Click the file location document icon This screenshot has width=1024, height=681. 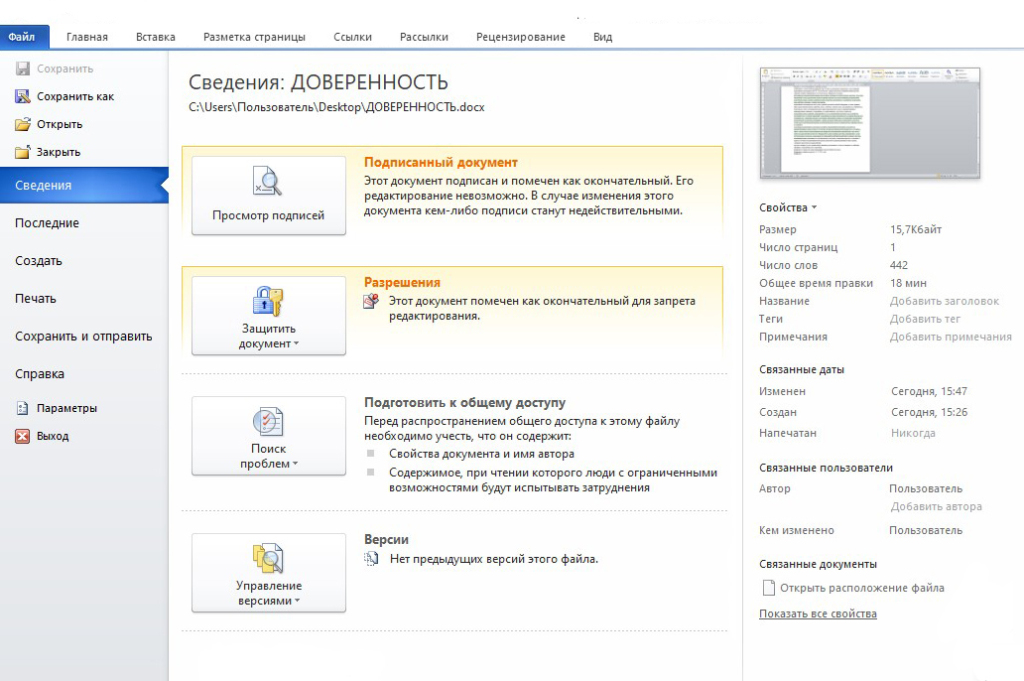768,588
